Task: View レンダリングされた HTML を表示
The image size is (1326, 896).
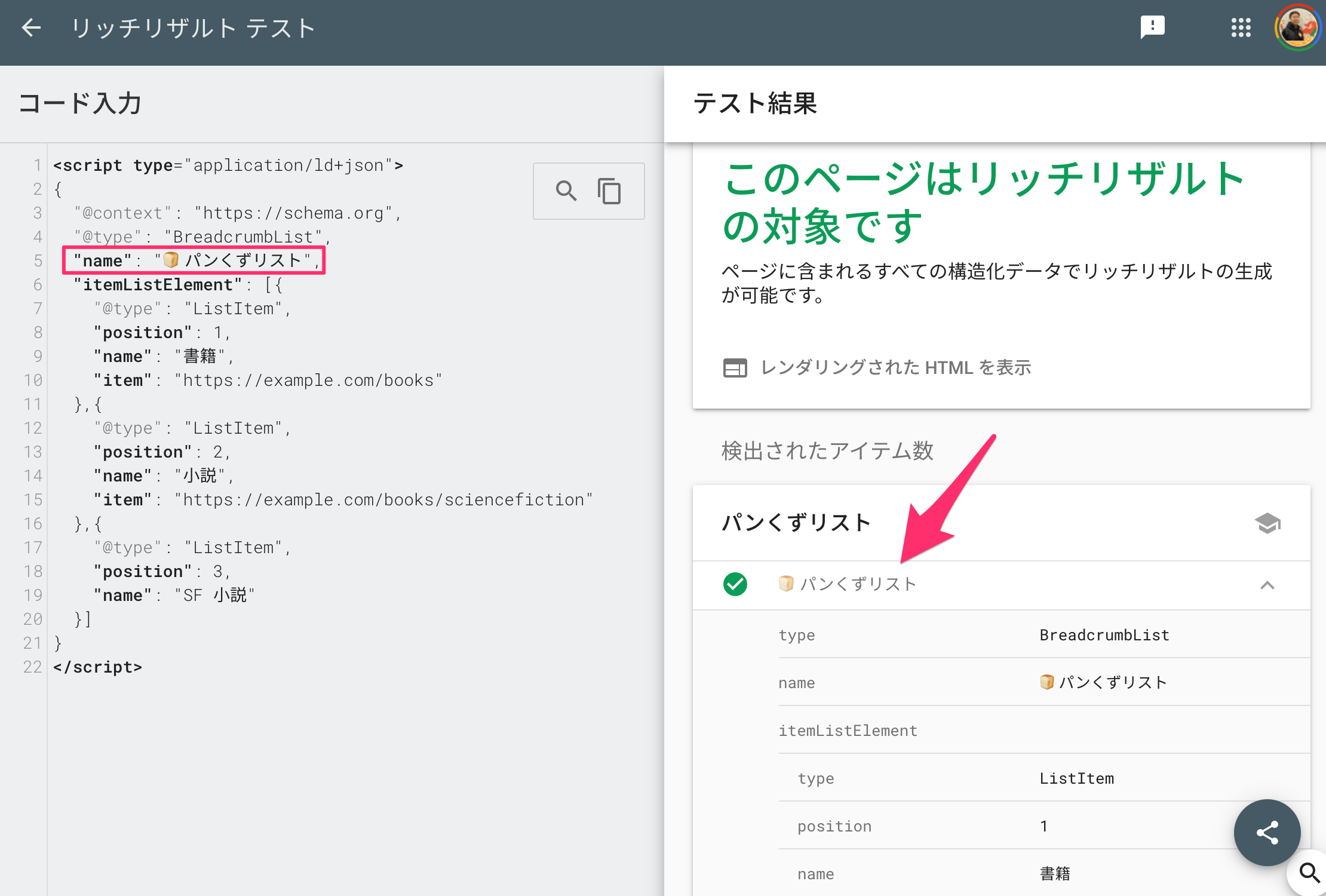Action: tap(896, 367)
